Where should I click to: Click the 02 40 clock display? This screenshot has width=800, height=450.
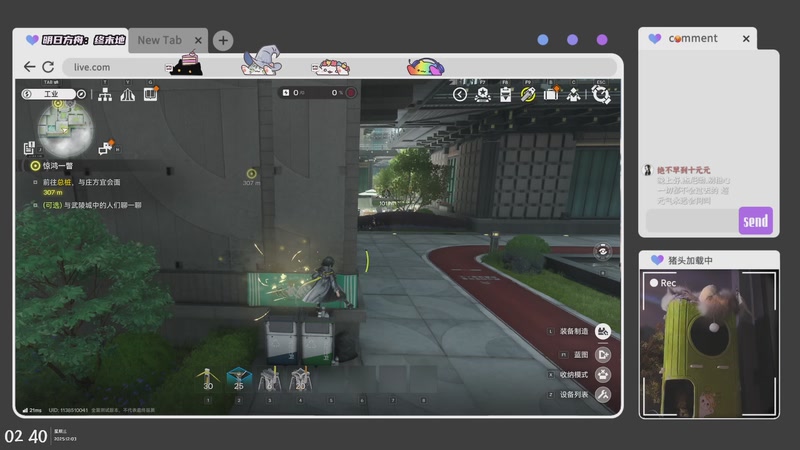[x=26, y=437]
